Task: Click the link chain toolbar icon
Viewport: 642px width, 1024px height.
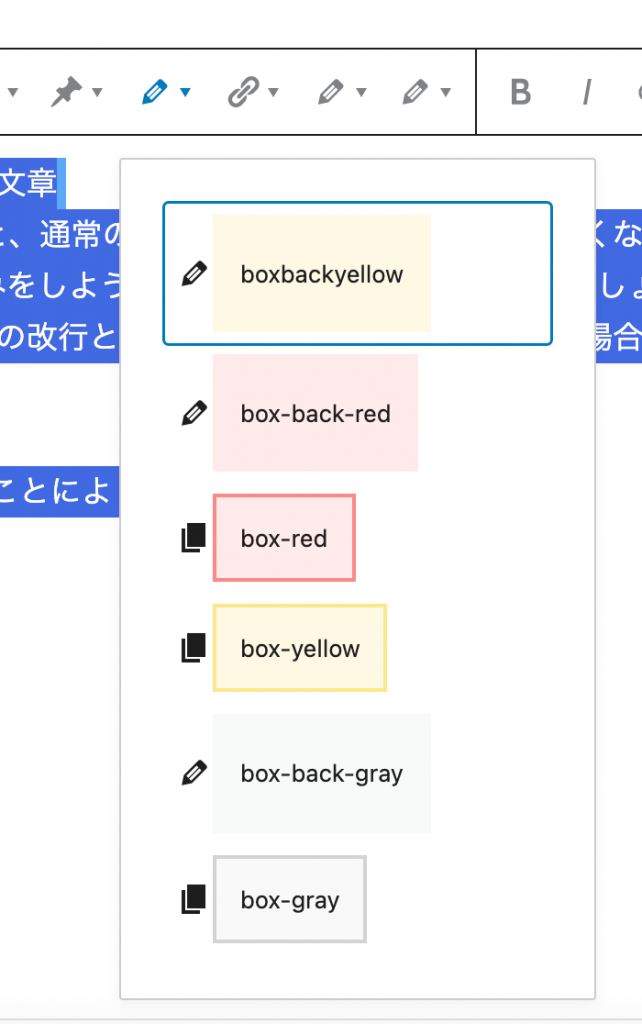Action: pos(242,93)
